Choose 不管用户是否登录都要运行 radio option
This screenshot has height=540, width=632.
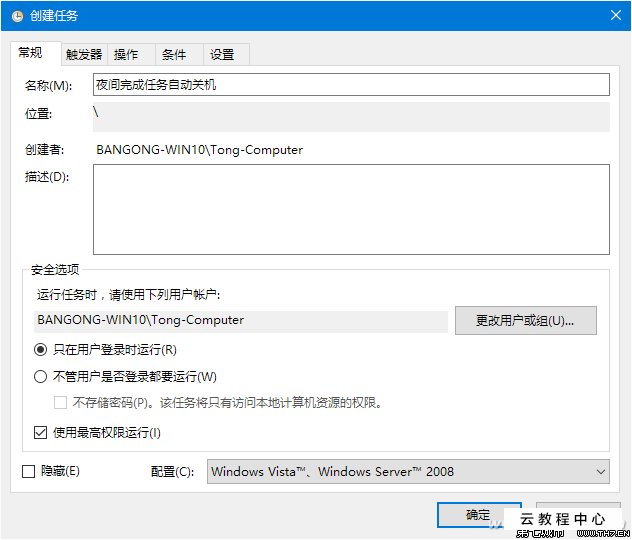[41, 377]
